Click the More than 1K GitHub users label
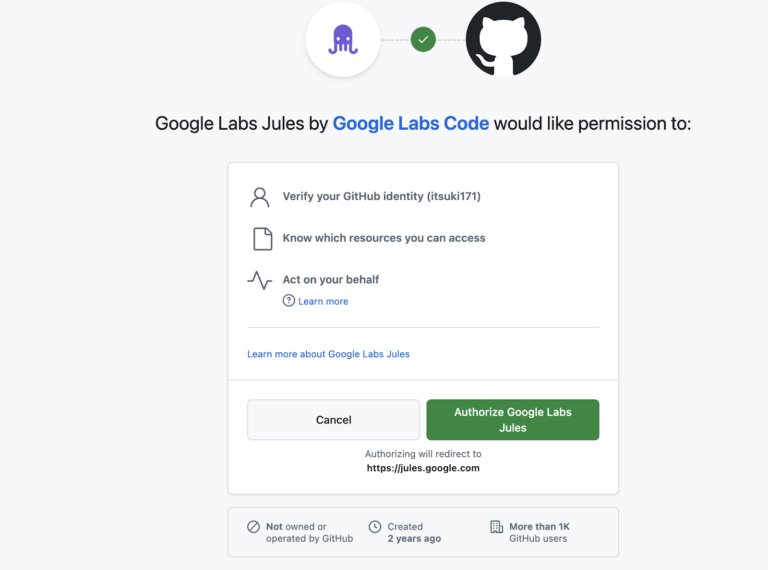 tap(539, 532)
